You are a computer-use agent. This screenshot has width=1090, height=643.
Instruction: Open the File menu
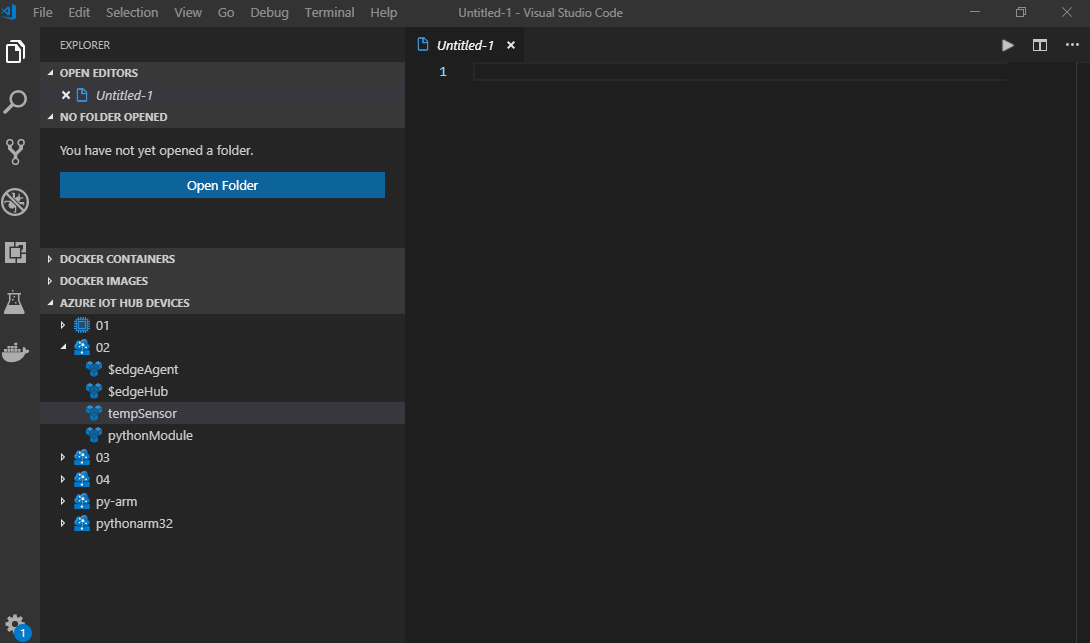point(42,13)
